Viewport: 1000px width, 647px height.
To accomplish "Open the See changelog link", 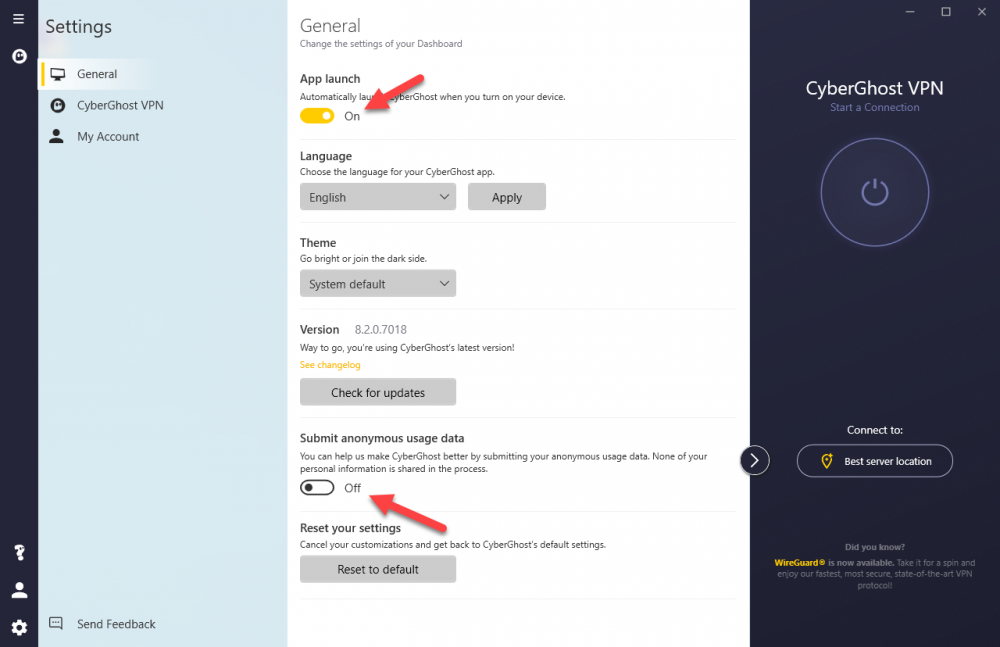I will pos(330,365).
